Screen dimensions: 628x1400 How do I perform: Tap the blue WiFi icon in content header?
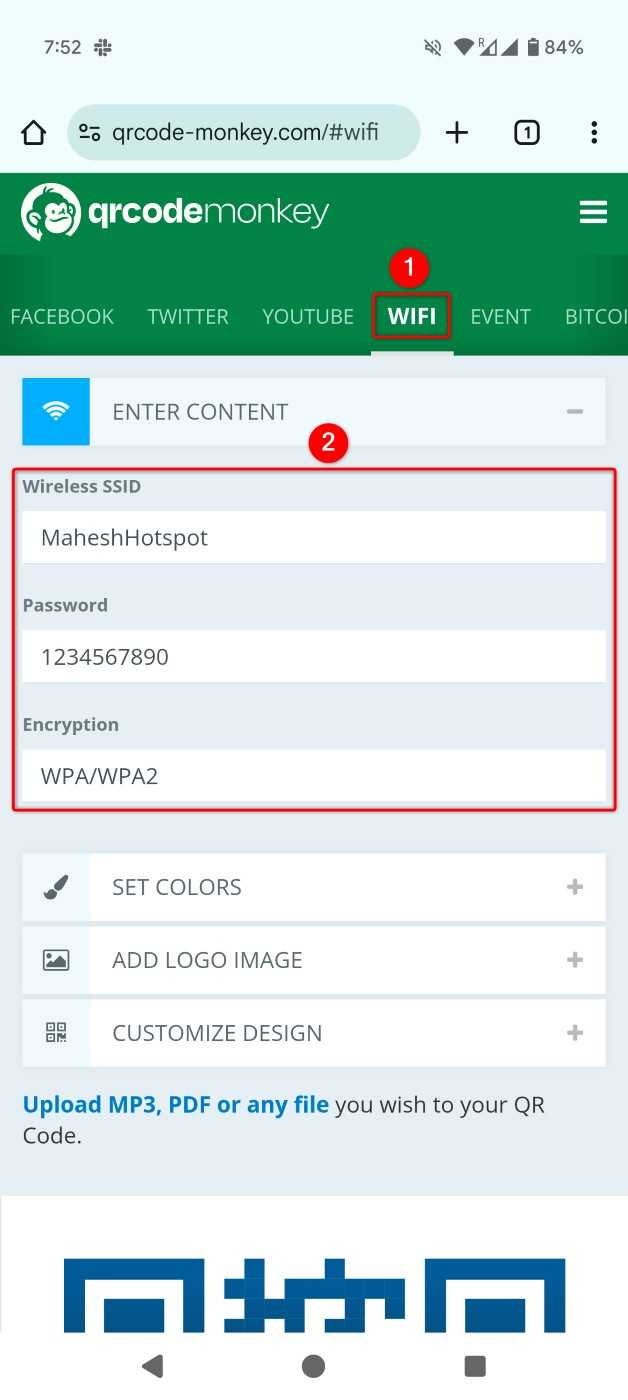[56, 411]
